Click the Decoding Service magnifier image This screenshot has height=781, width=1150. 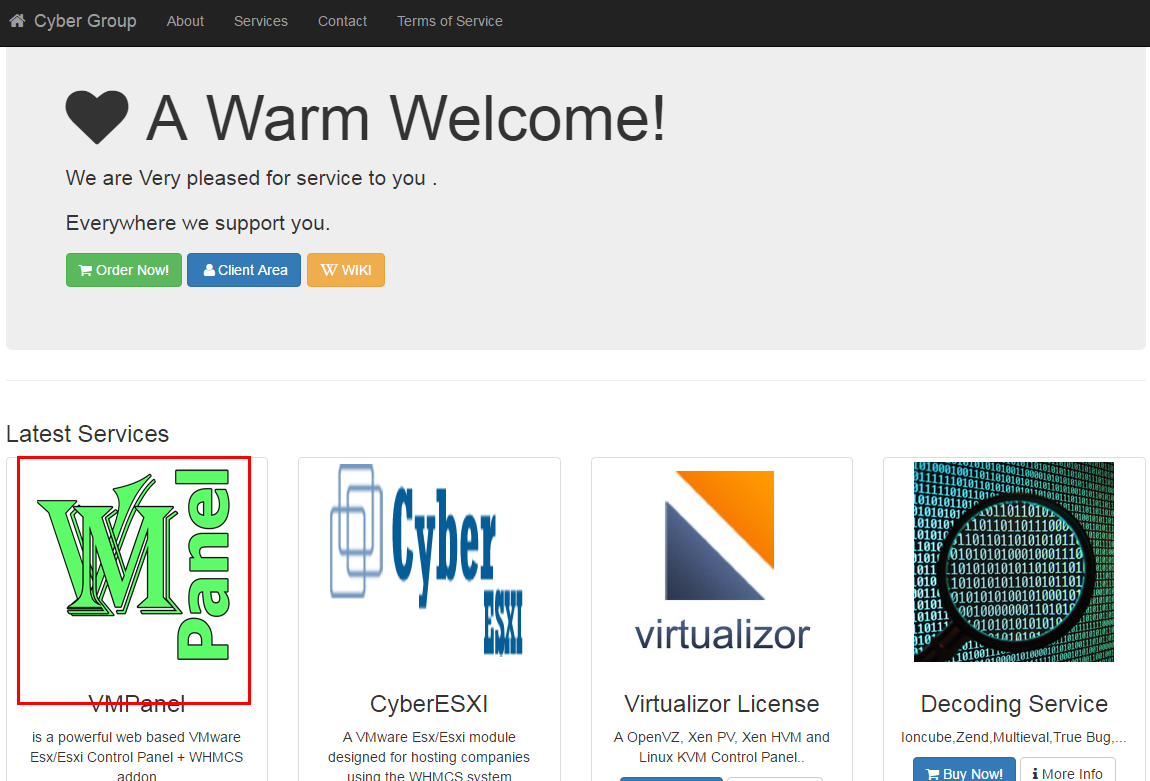1014,562
